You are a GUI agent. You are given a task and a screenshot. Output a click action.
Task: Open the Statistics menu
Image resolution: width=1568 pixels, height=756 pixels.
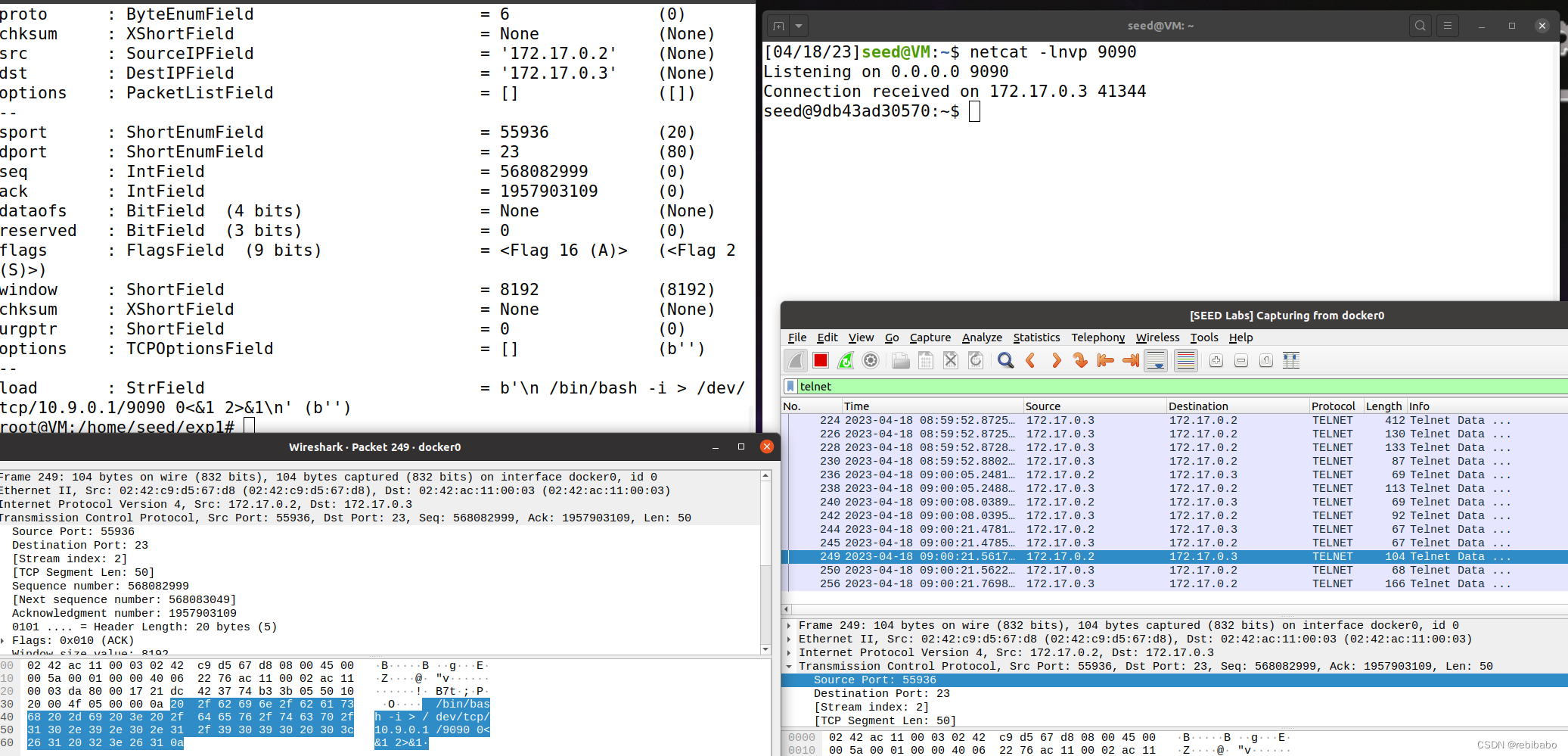point(1036,338)
